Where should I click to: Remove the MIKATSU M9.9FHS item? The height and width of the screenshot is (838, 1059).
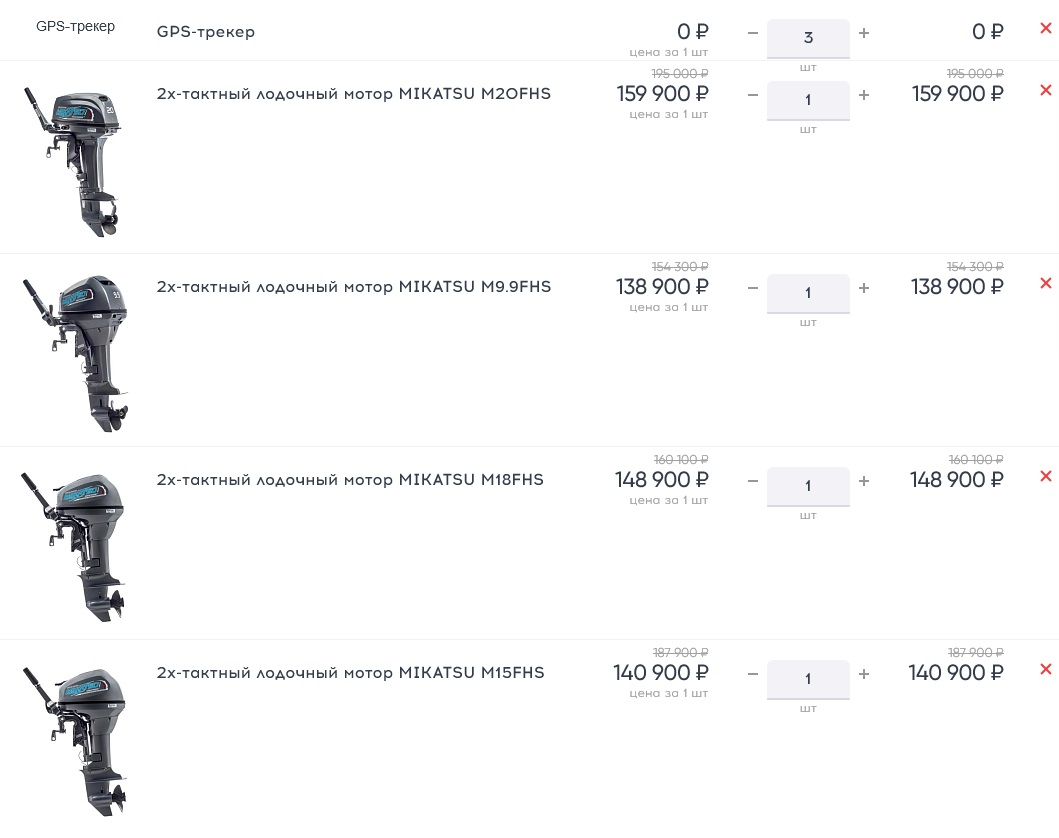pyautogui.click(x=1046, y=284)
